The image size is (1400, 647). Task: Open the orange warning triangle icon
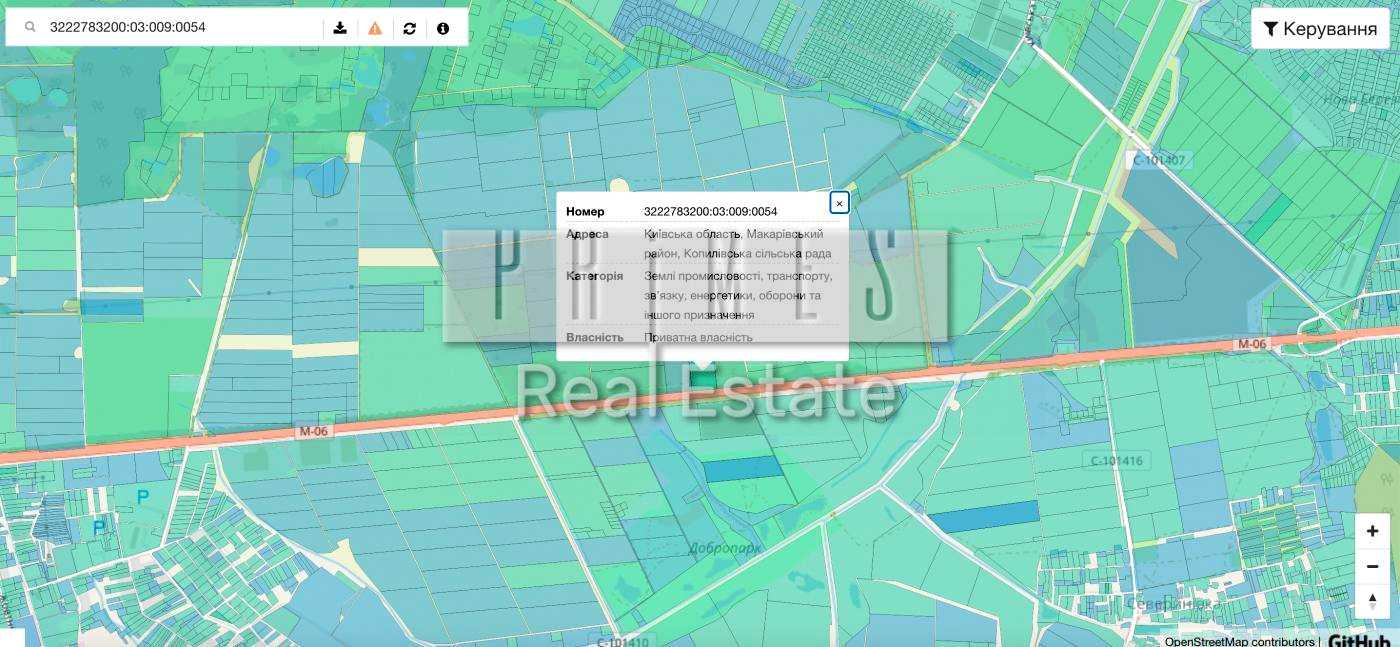(x=375, y=28)
